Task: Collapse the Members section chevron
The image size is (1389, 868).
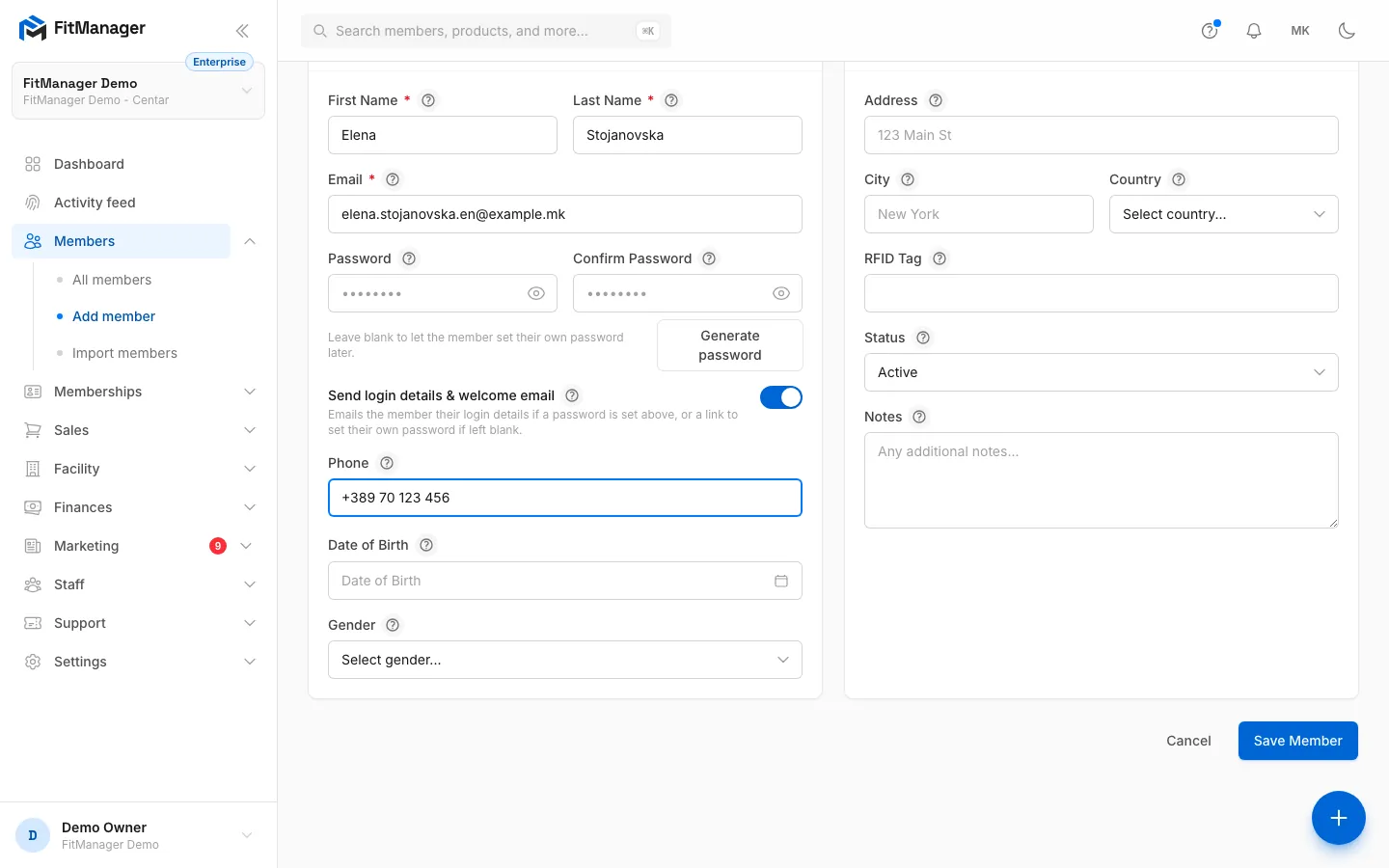Action: pos(250,241)
